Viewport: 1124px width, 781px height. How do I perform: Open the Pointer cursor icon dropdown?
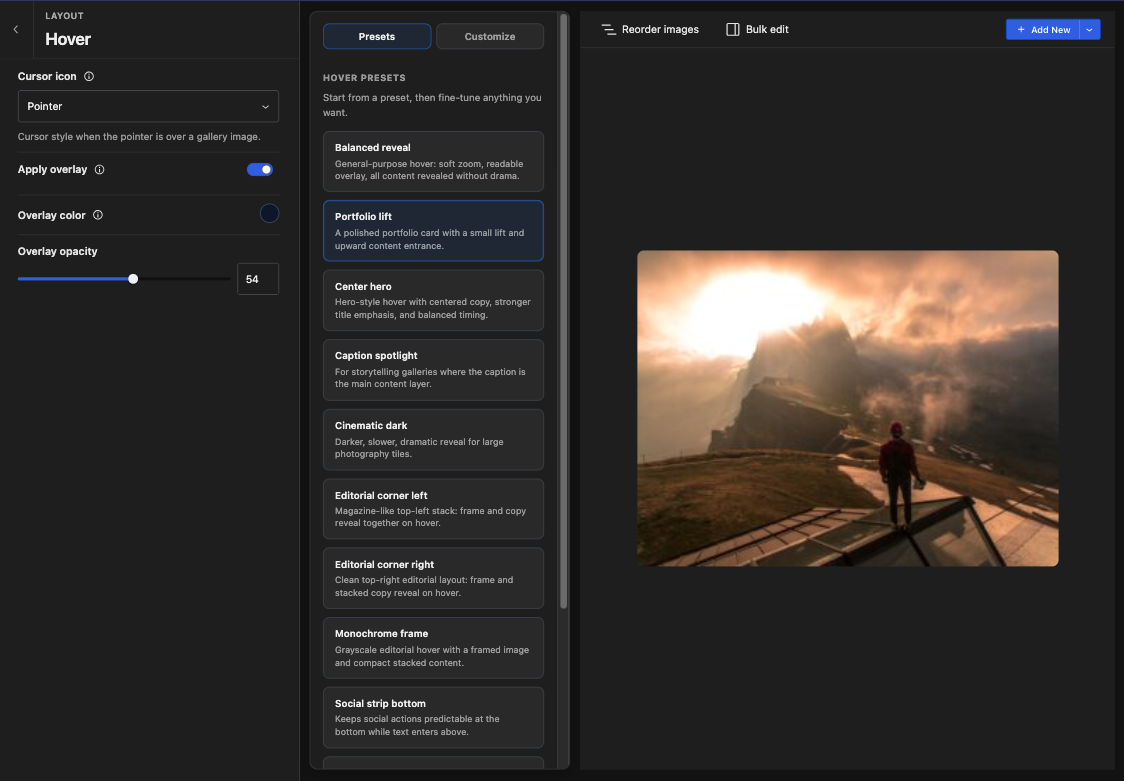(148, 106)
